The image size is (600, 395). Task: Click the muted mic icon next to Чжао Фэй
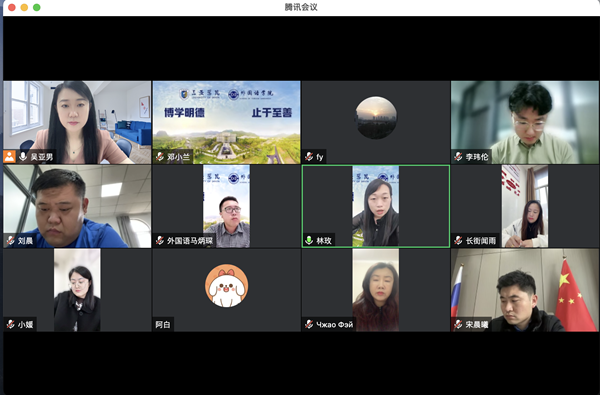[309, 324]
